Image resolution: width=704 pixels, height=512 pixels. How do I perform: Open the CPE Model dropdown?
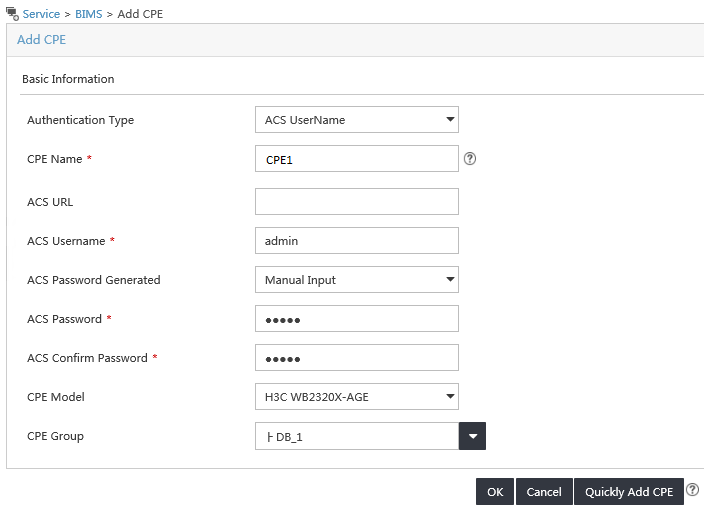(x=356, y=396)
